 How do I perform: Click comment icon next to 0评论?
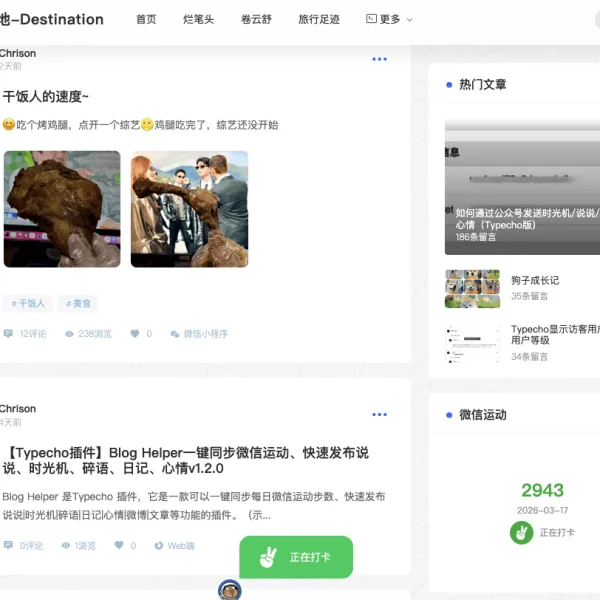pyautogui.click(x=8, y=545)
